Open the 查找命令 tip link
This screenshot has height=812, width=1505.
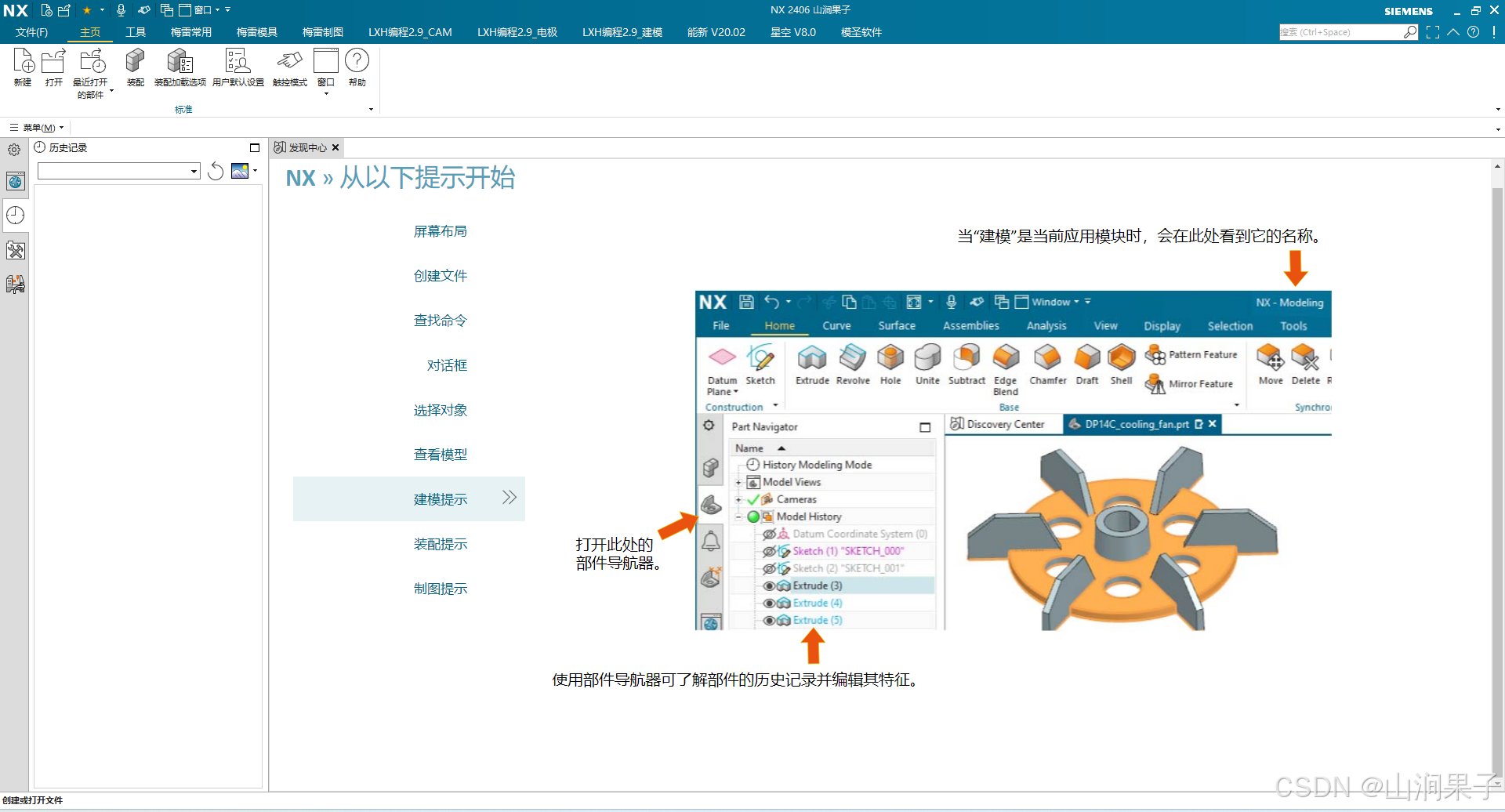pyautogui.click(x=441, y=321)
